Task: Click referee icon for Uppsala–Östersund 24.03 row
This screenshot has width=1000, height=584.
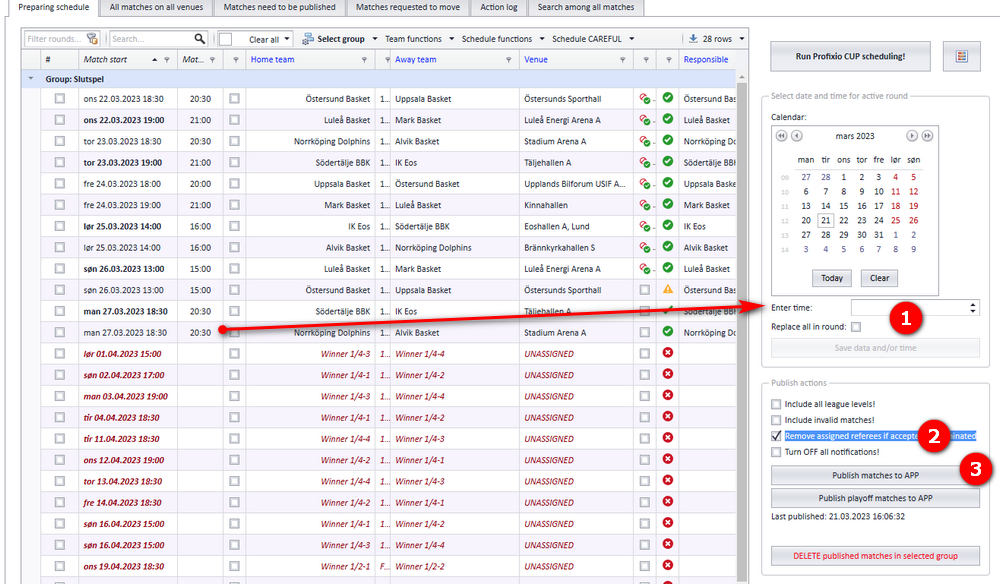Action: pos(645,184)
